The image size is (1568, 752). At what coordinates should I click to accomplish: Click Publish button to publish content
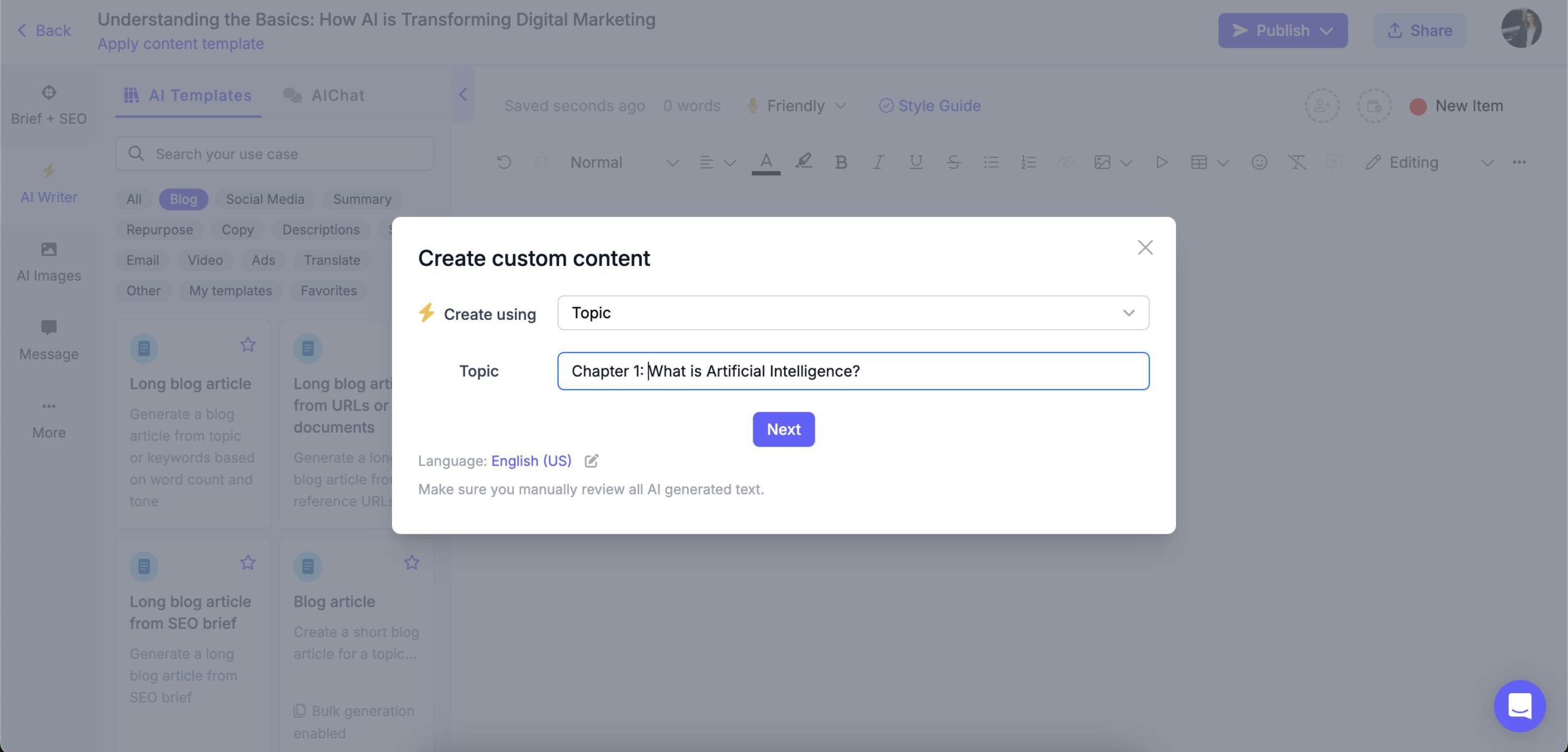click(x=1283, y=29)
